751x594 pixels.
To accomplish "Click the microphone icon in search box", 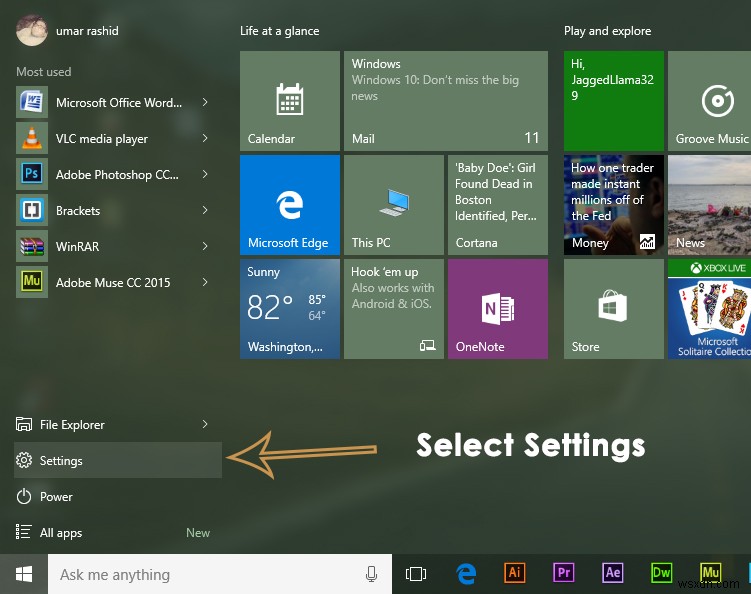I will point(372,574).
